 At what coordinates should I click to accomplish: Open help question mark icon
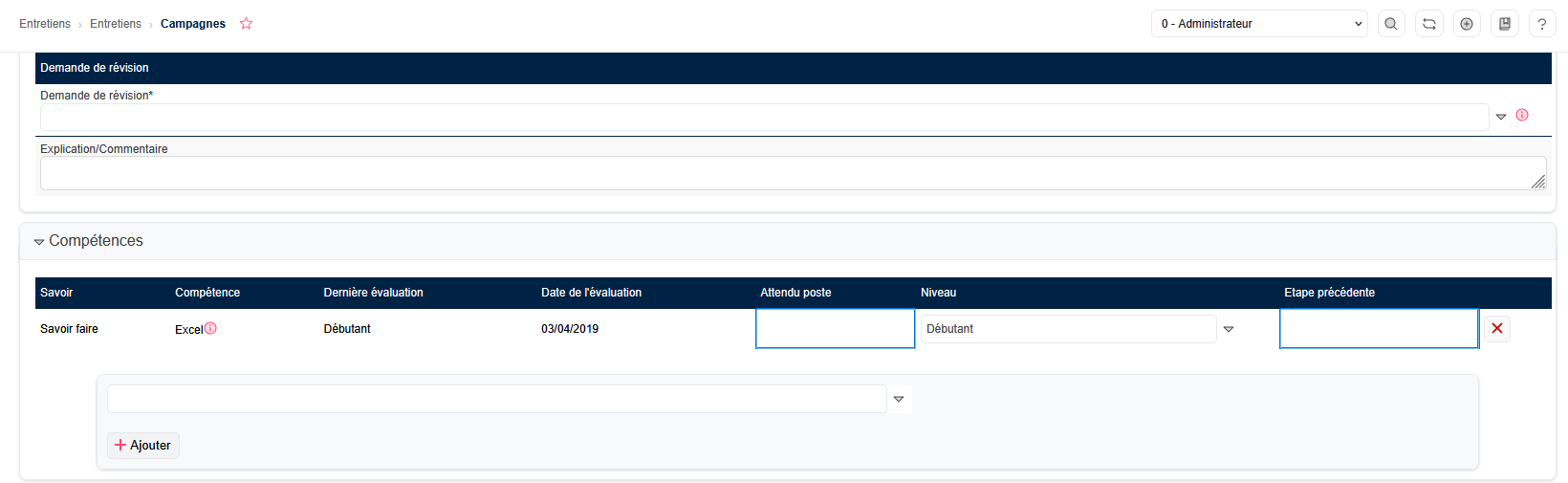pyautogui.click(x=1542, y=24)
